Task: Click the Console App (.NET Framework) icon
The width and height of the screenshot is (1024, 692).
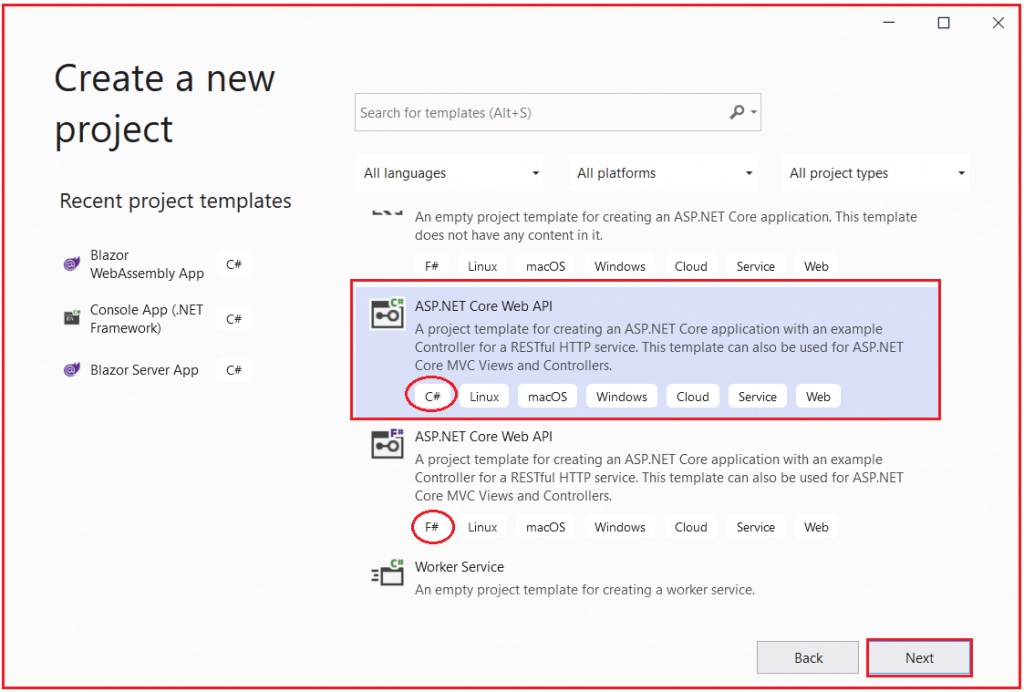Action: click(x=71, y=318)
